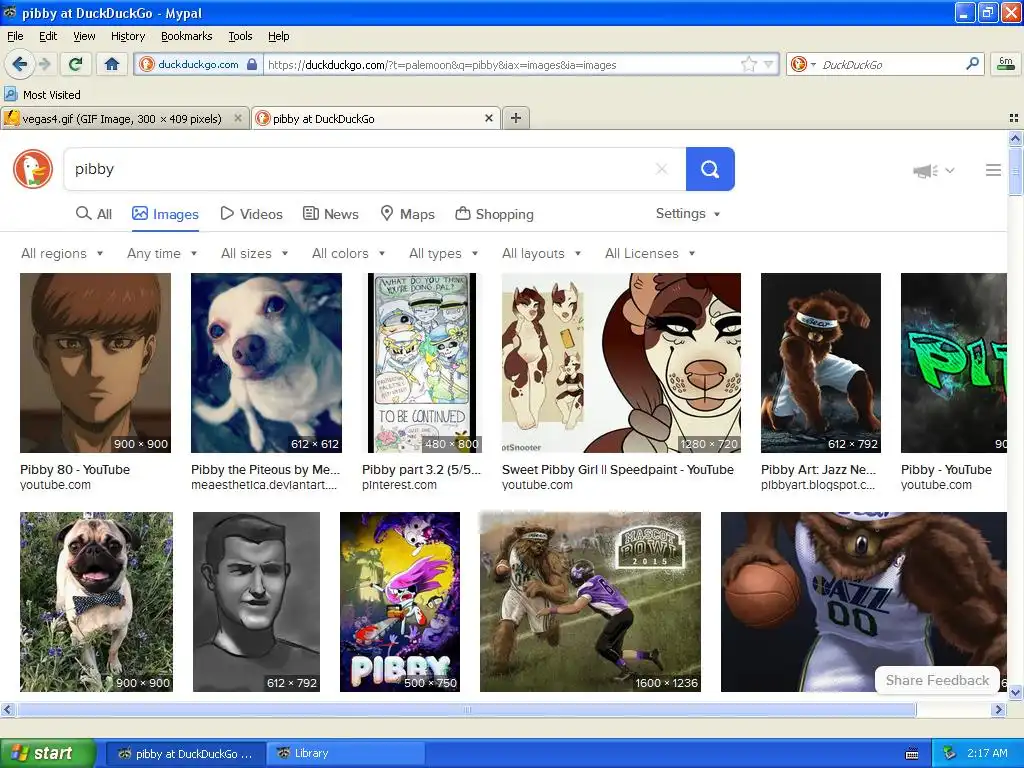Viewport: 1024px width, 768px height.
Task: Switch to the vegas4.gif tab
Action: click(121, 119)
